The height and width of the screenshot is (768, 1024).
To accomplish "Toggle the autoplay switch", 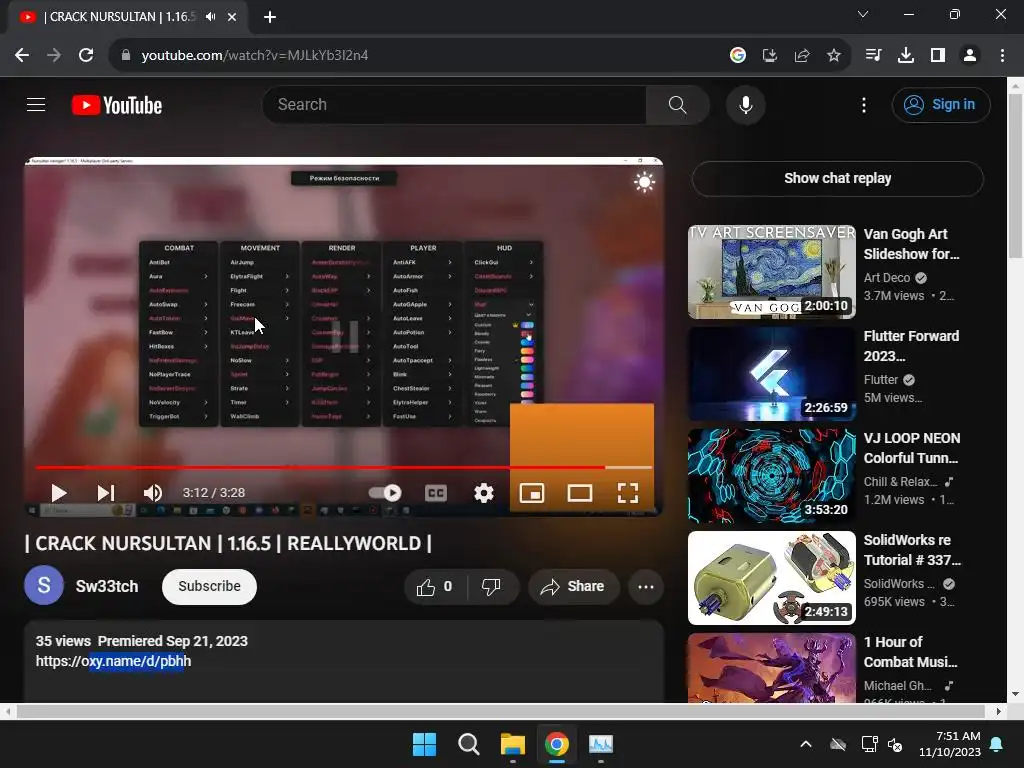I will (385, 493).
